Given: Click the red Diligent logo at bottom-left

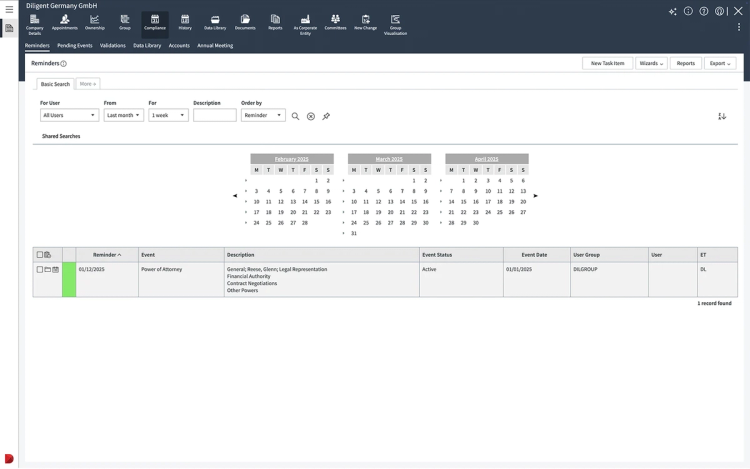Looking at the screenshot, I should tap(9, 458).
